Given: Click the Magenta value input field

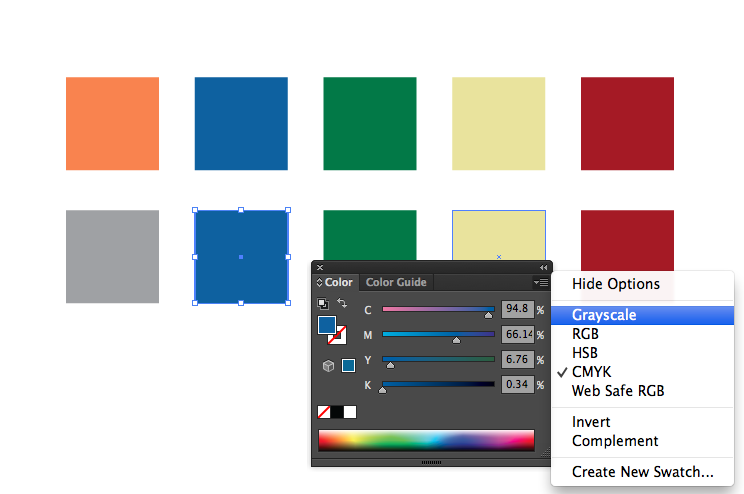Looking at the screenshot, I should coord(517,334).
